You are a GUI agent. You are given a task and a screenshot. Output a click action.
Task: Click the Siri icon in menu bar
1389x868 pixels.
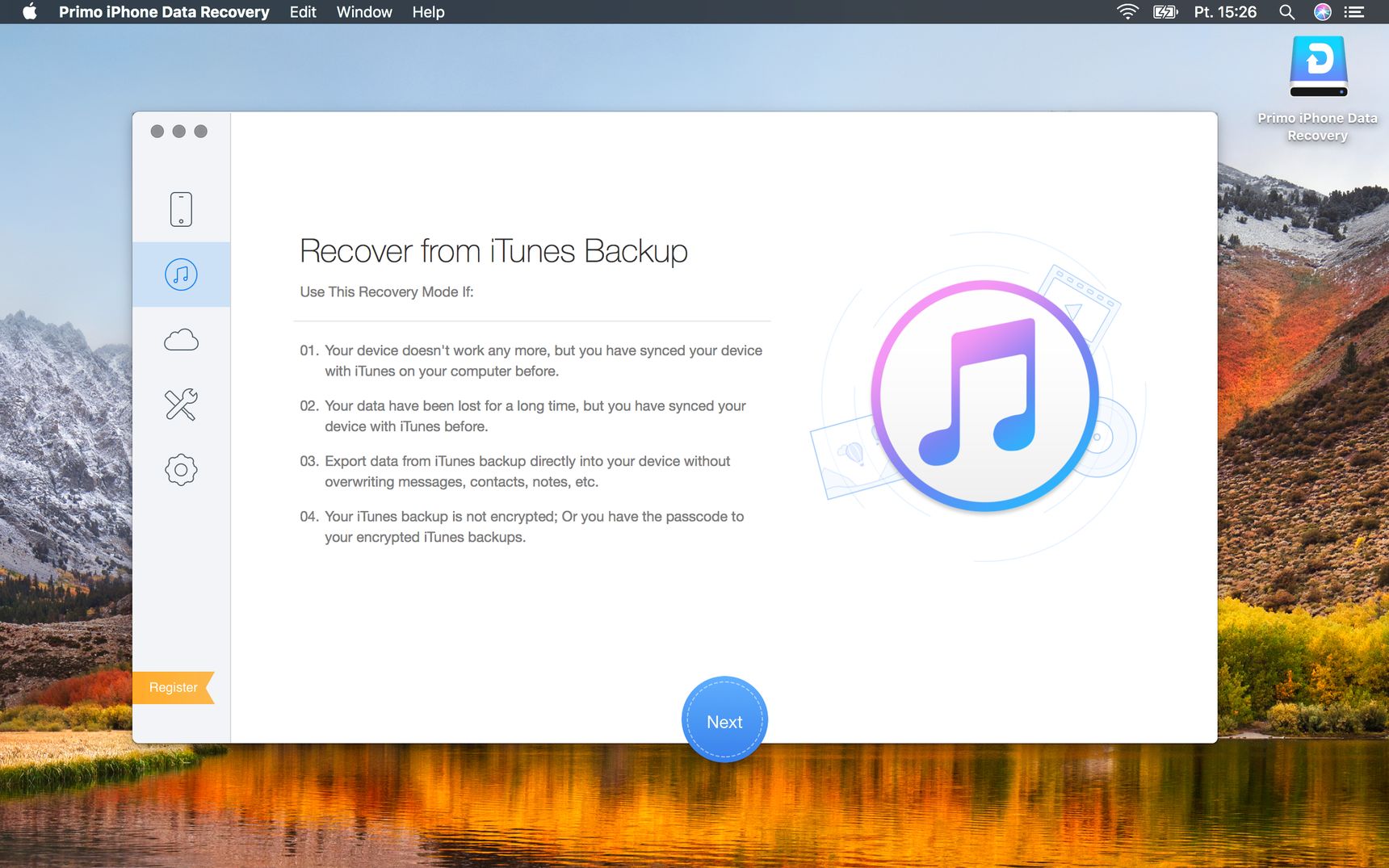[x=1322, y=12]
